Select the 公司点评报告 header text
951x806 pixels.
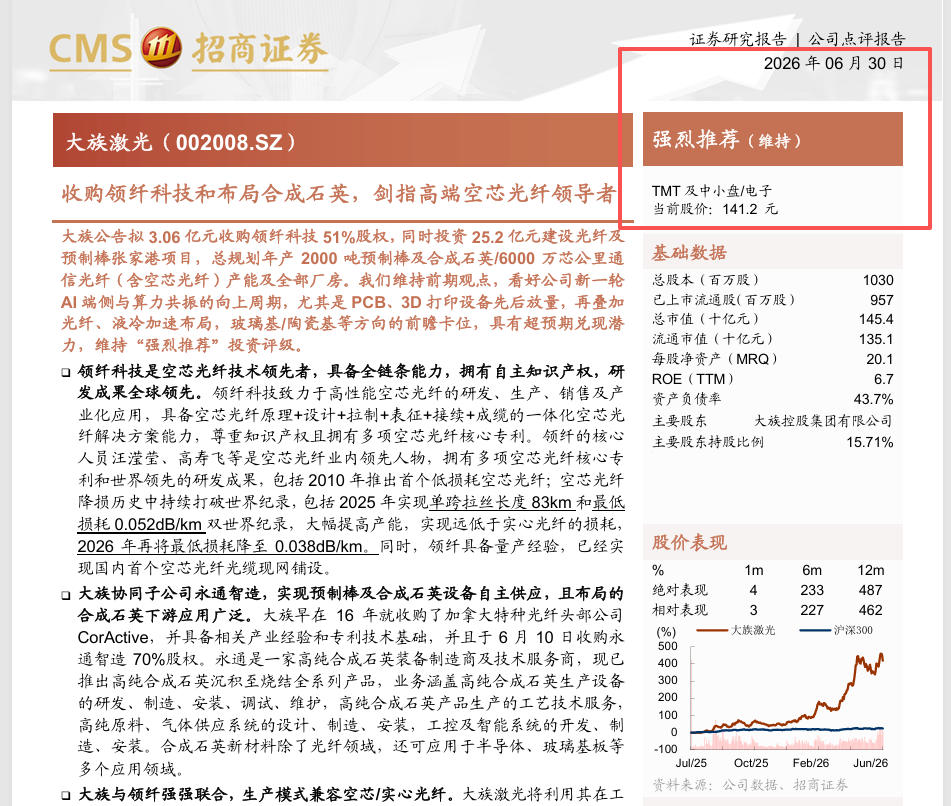tap(857, 39)
